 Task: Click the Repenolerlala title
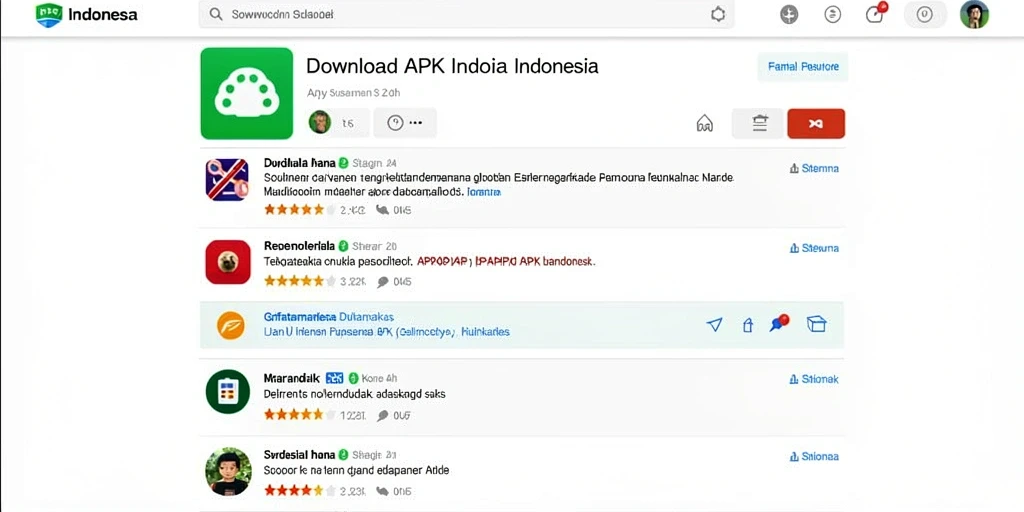(x=299, y=246)
